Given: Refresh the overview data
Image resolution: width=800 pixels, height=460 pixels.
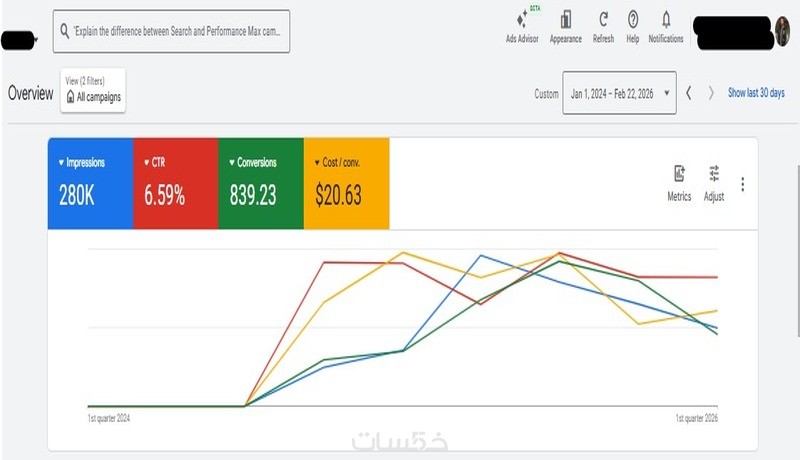Looking at the screenshot, I should pyautogui.click(x=603, y=20).
